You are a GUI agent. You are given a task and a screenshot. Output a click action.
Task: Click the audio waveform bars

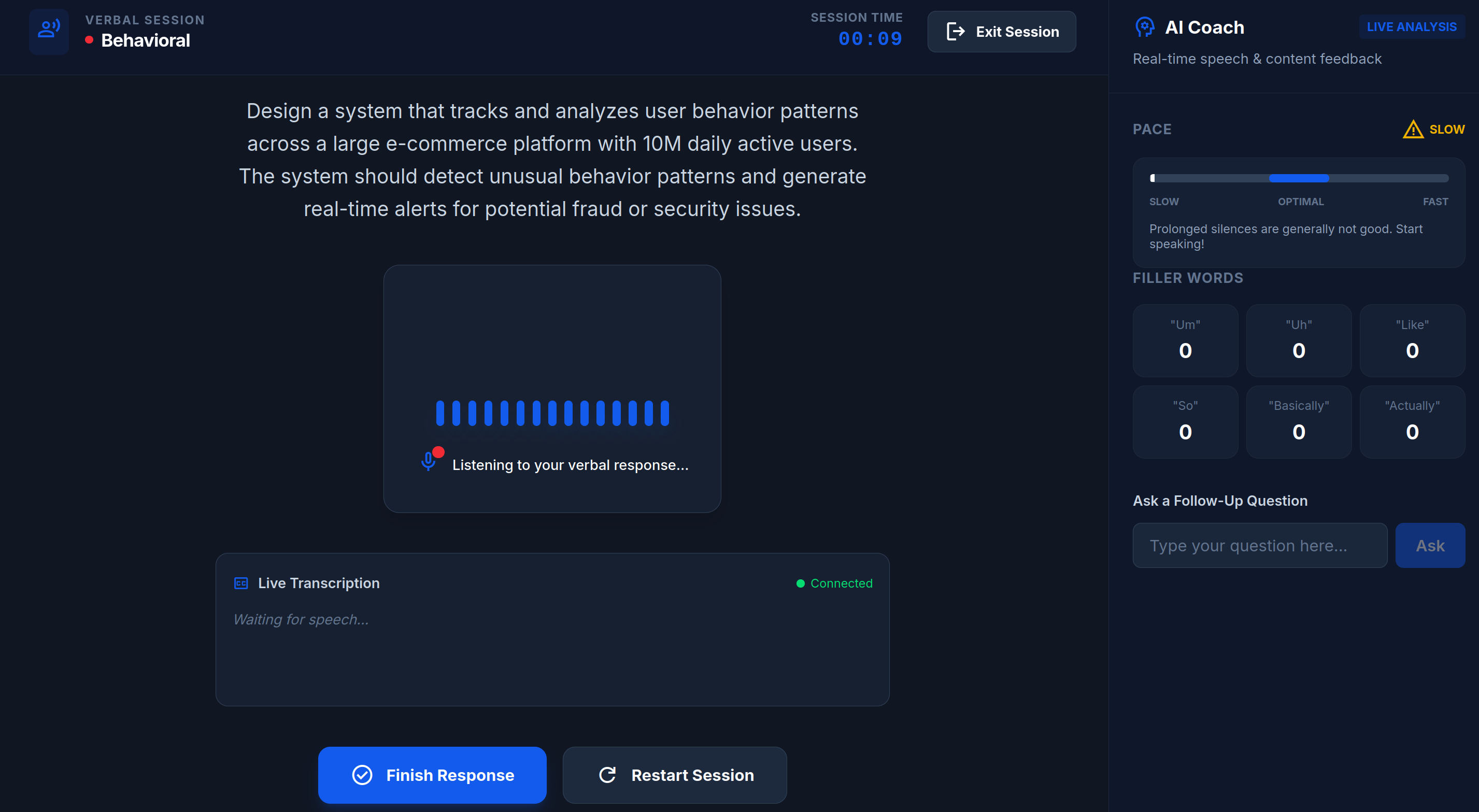pyautogui.click(x=552, y=413)
